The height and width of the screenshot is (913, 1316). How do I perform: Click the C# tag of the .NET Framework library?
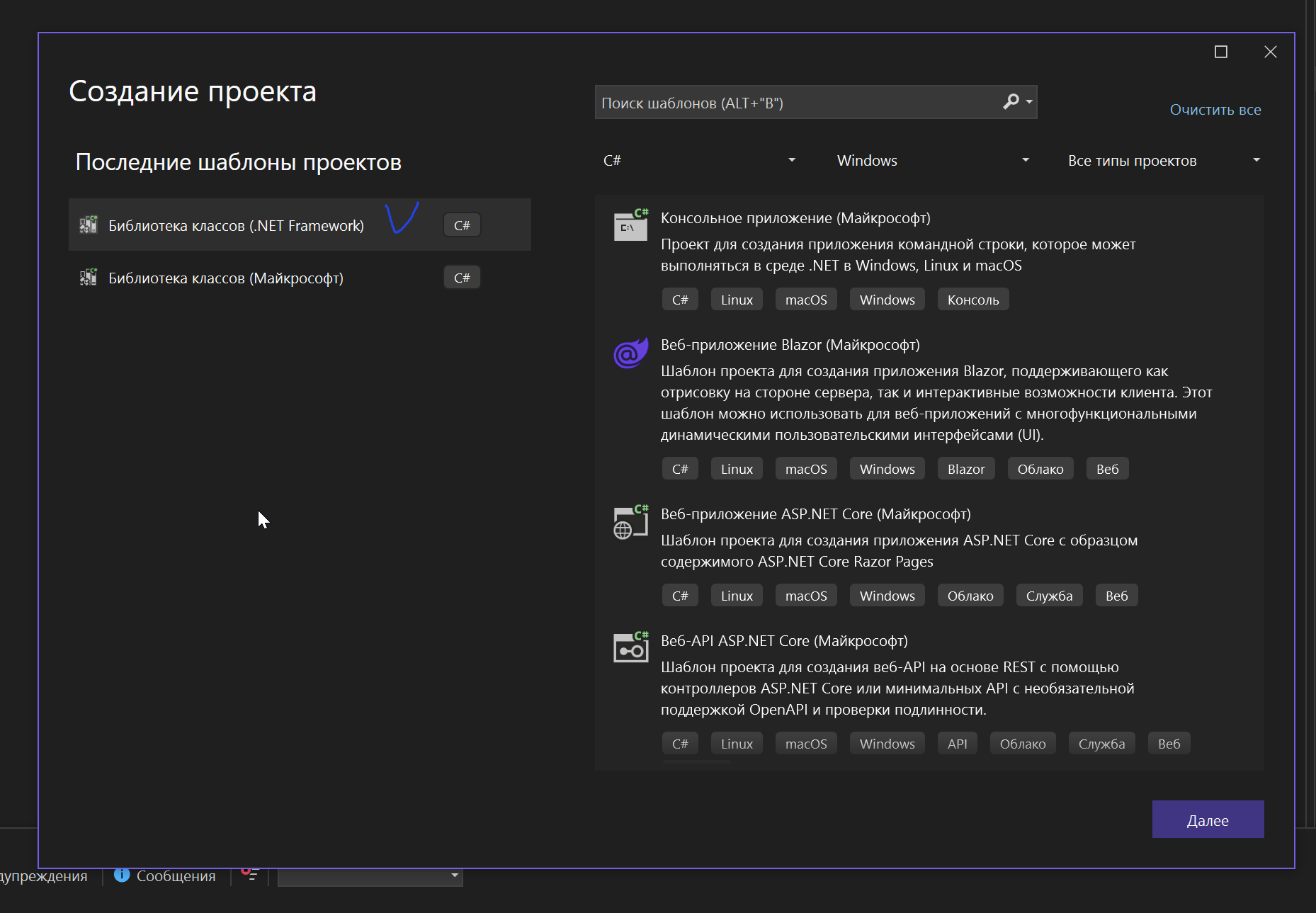click(x=462, y=225)
